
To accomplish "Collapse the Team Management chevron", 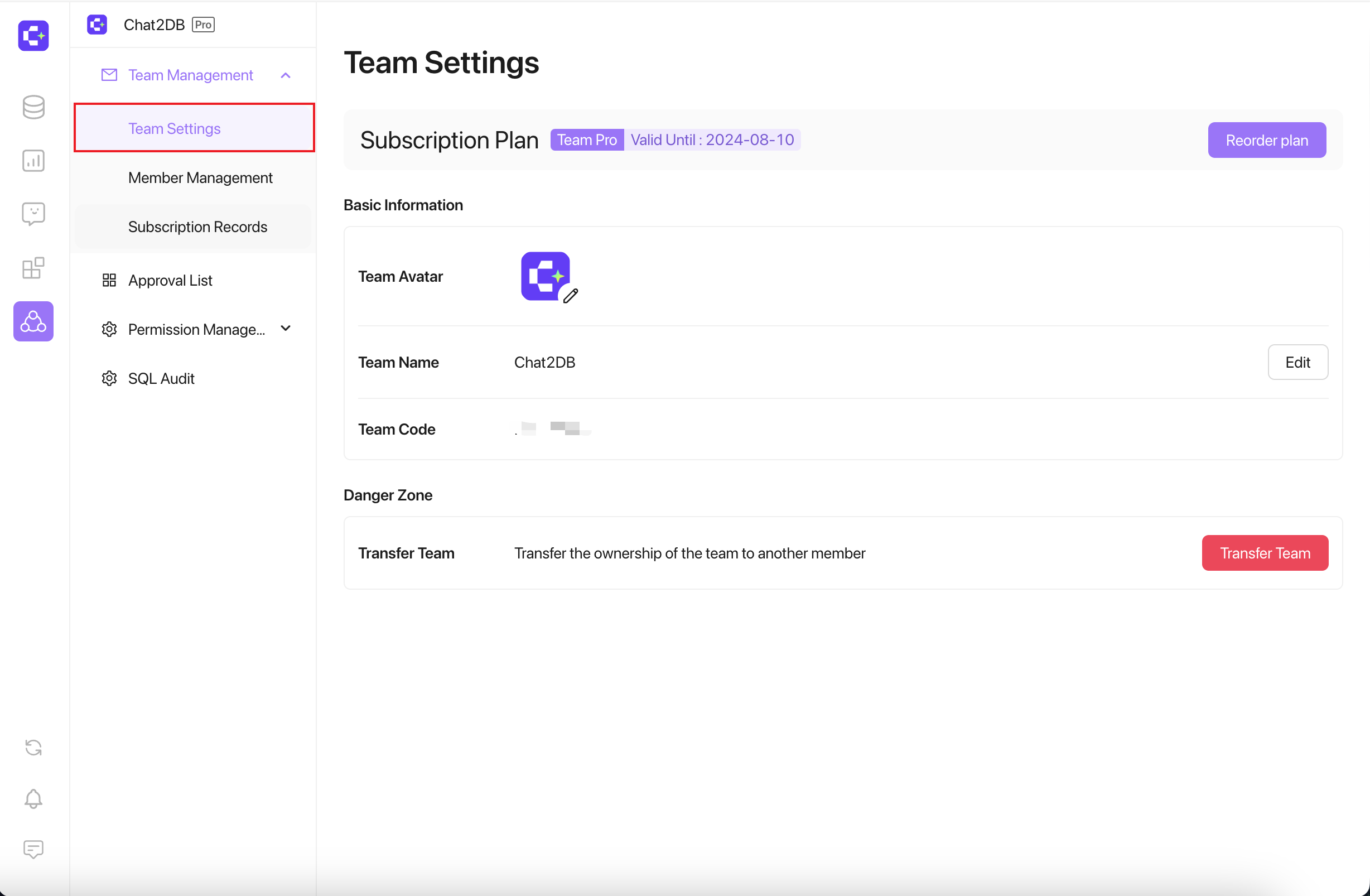I will click(286, 75).
